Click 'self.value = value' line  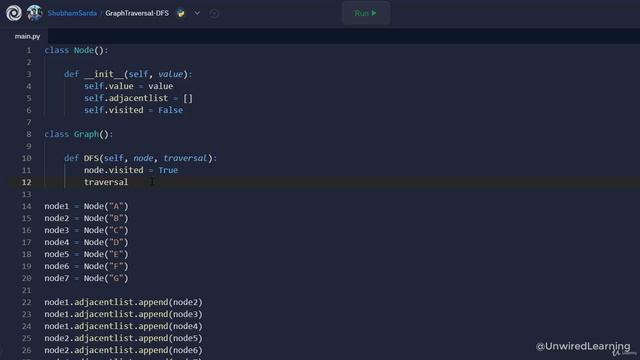129,86
